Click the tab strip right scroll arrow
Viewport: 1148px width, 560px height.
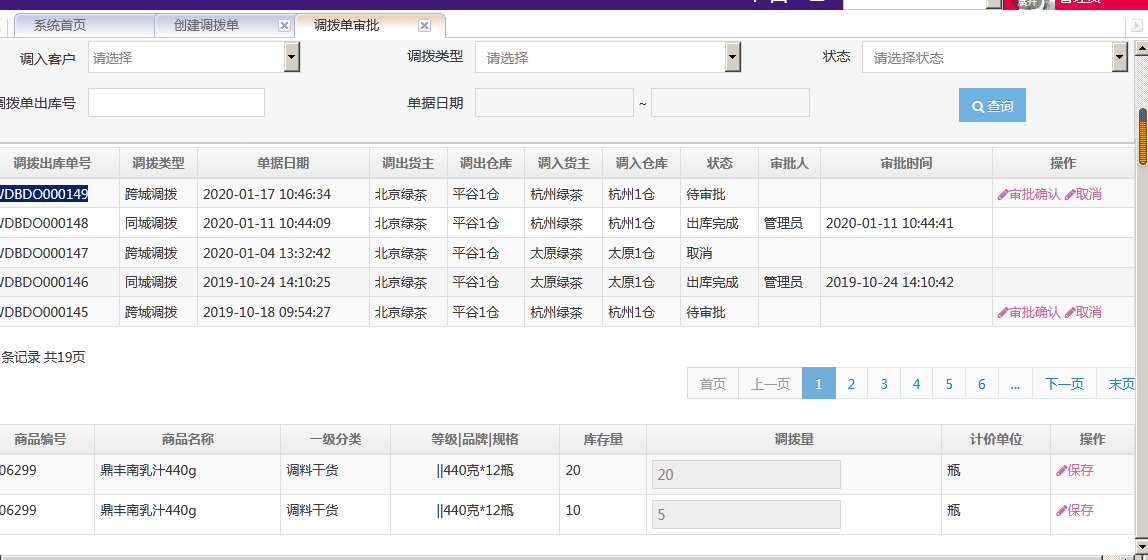pyautogui.click(x=1138, y=26)
